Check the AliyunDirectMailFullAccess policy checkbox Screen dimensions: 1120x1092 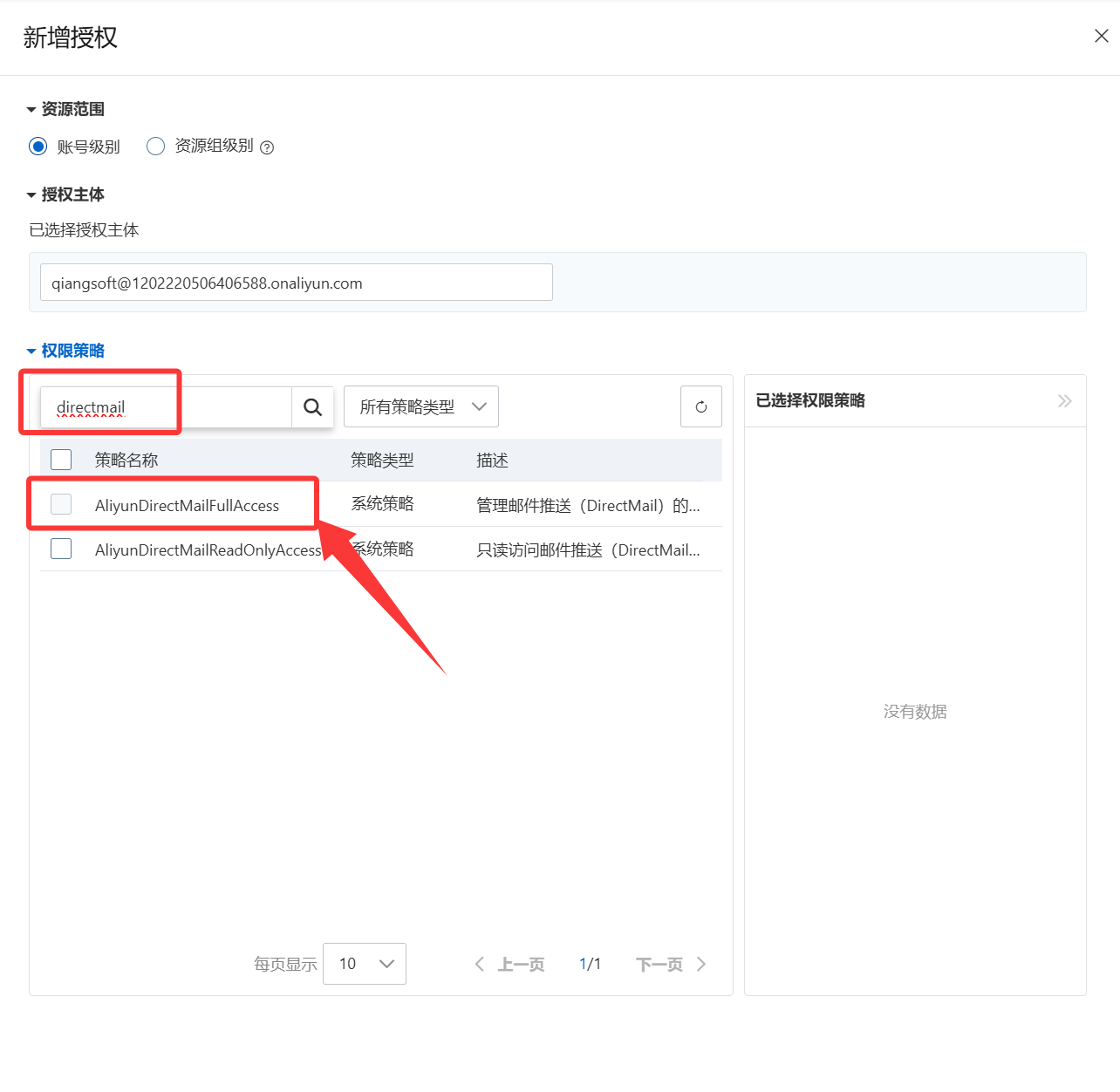coord(61,504)
